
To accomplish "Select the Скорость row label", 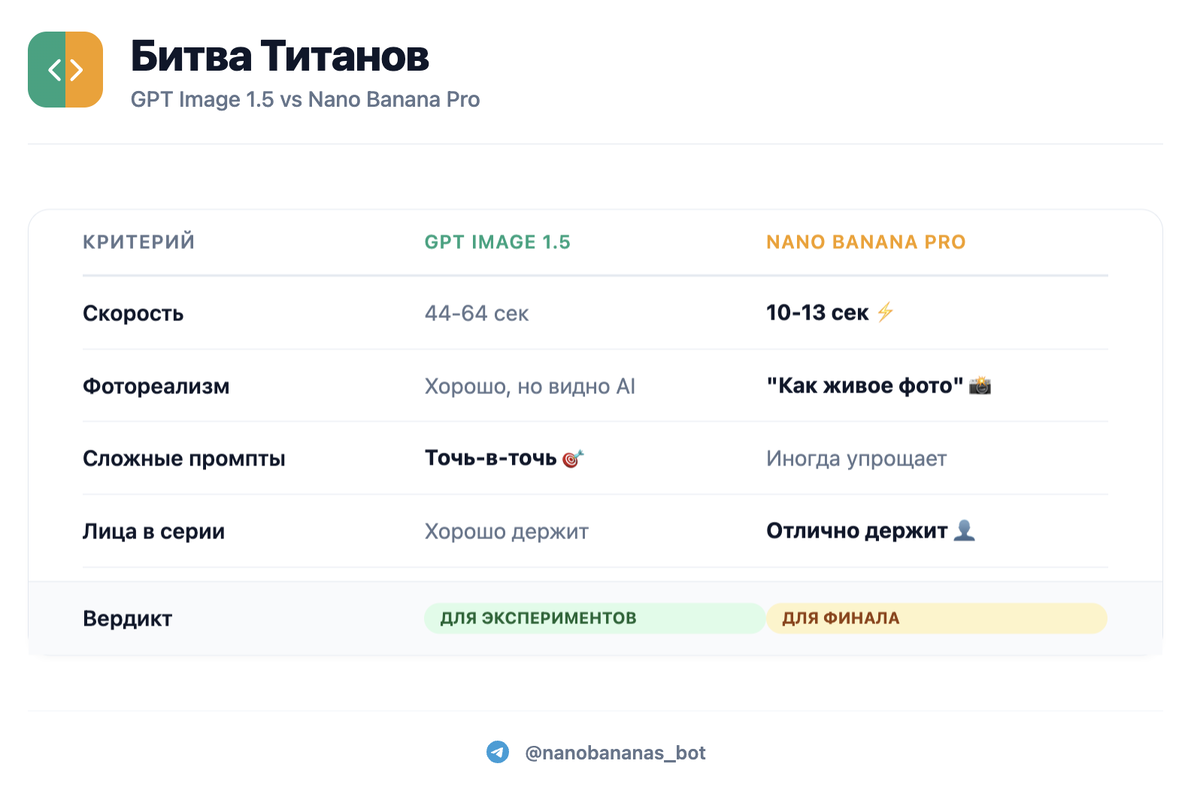I will coord(133,313).
